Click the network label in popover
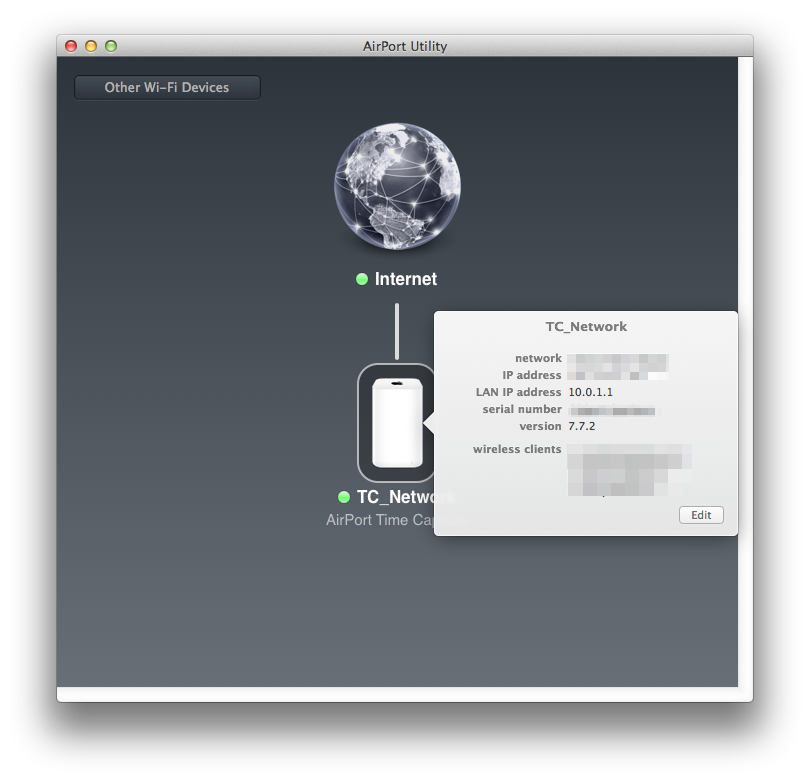Viewport: 810px width, 781px height. (x=538, y=358)
